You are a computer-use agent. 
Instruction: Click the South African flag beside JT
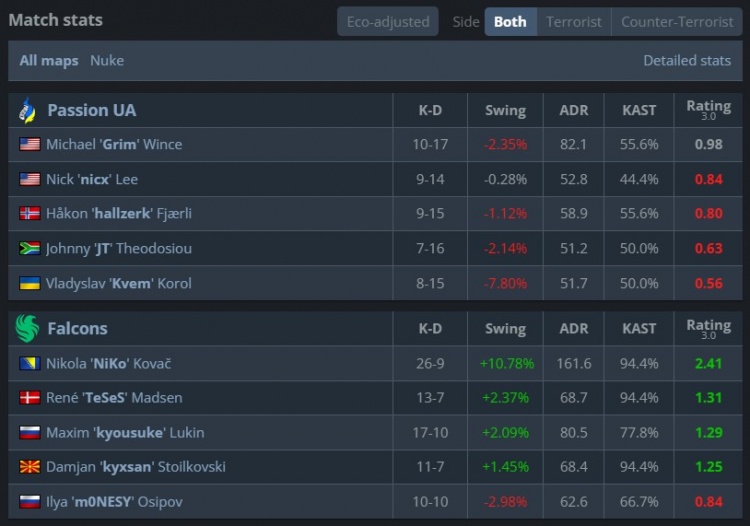click(29, 248)
